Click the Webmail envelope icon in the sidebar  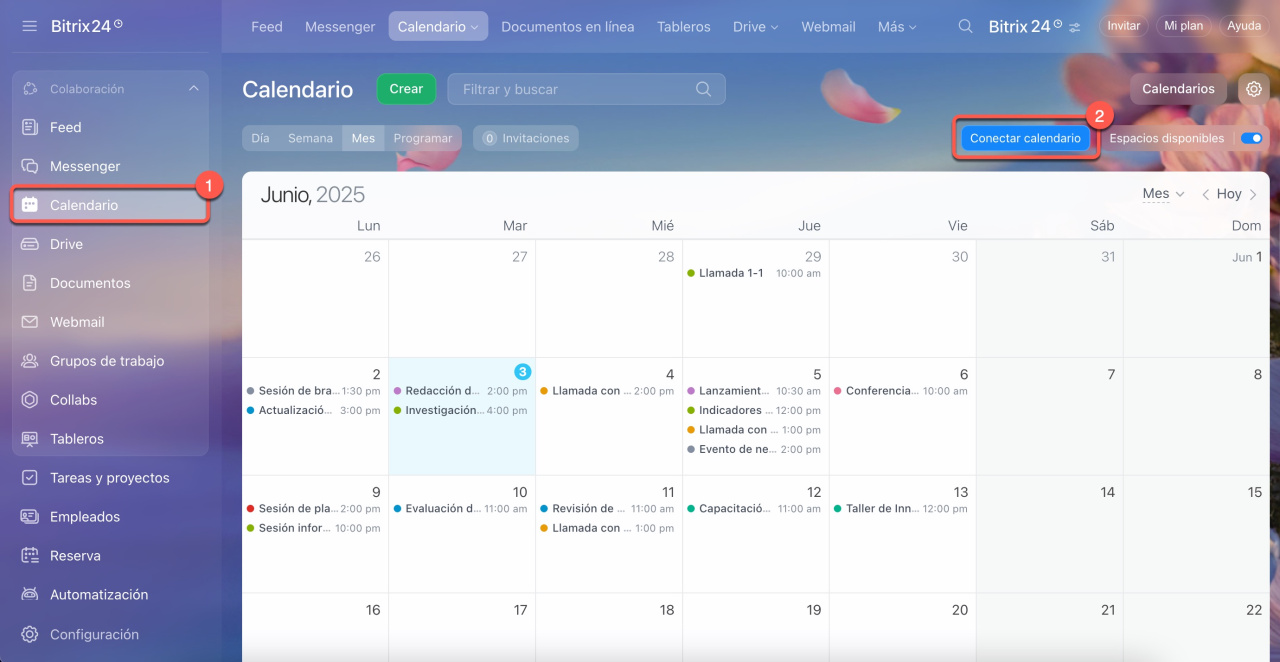pyautogui.click(x=30, y=322)
